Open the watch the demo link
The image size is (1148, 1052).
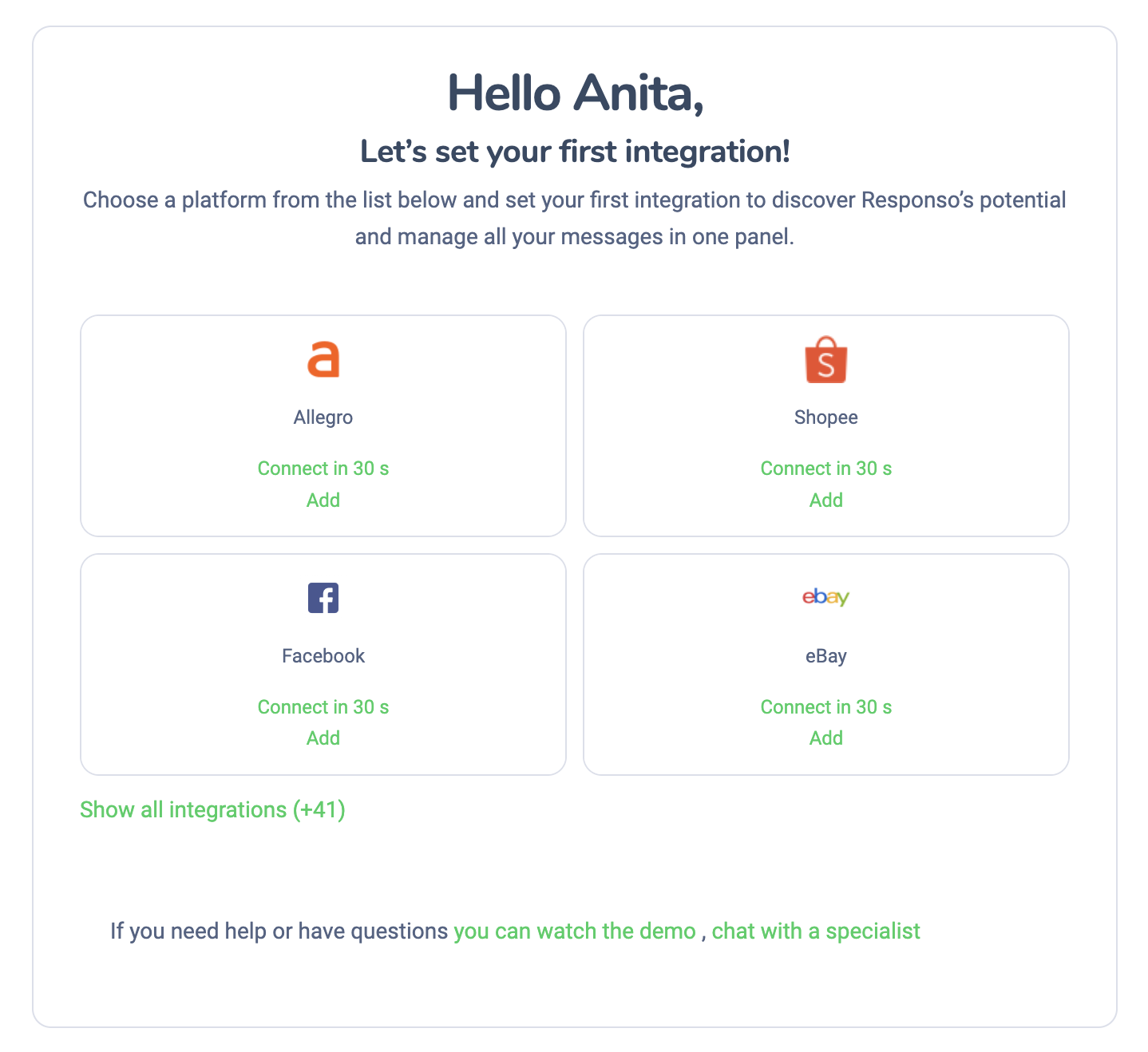(x=575, y=931)
